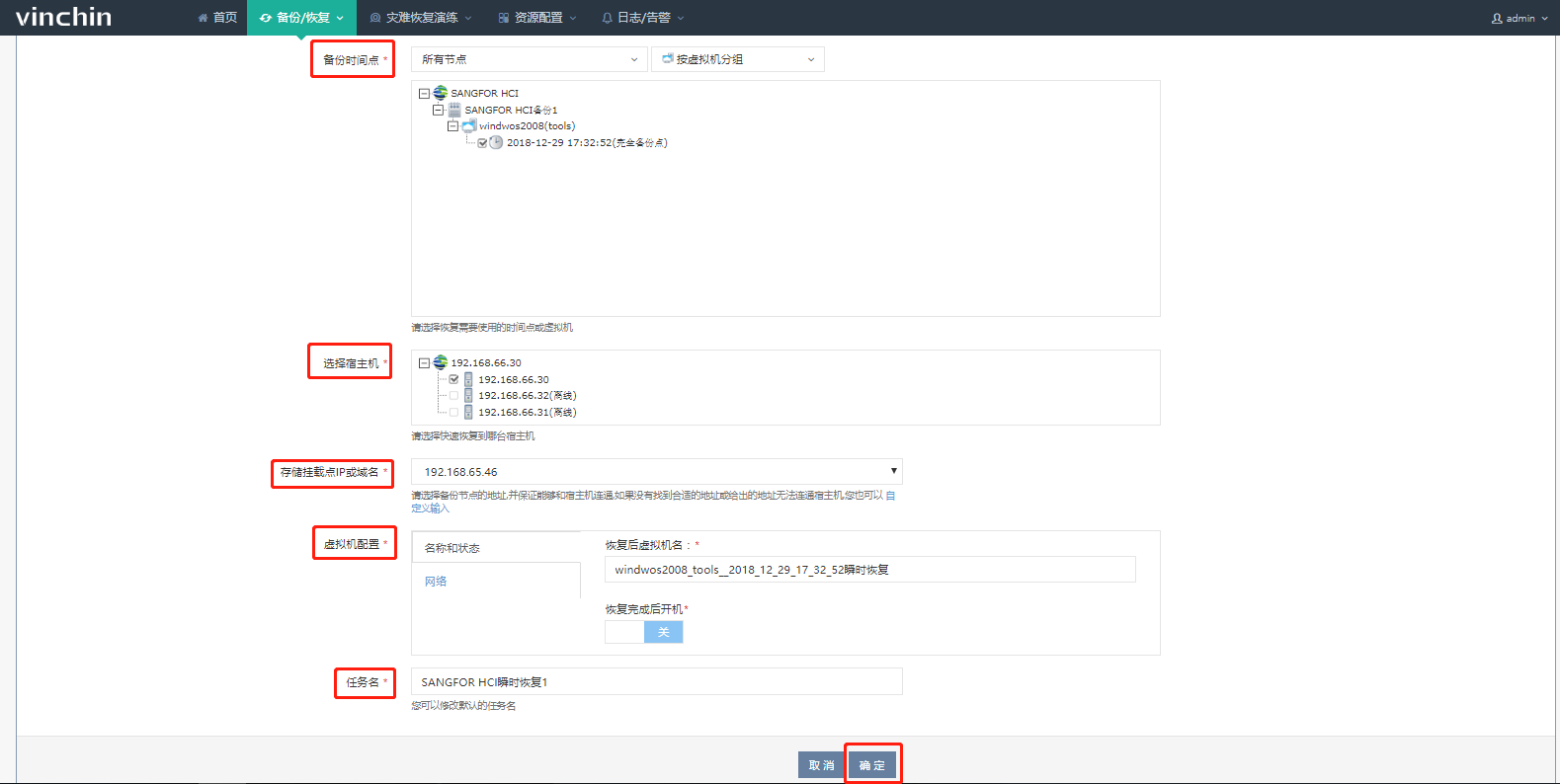Collapse the 192.168.66.30 host cluster node
The height and width of the screenshot is (784, 1560).
[x=424, y=363]
